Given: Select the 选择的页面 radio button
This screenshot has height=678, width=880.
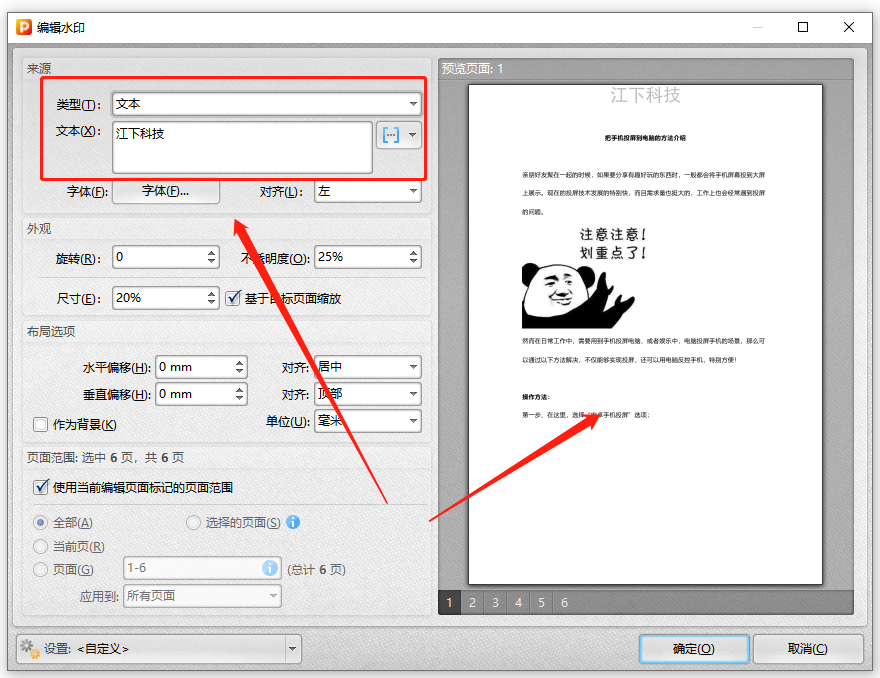Looking at the screenshot, I should pyautogui.click(x=192, y=522).
